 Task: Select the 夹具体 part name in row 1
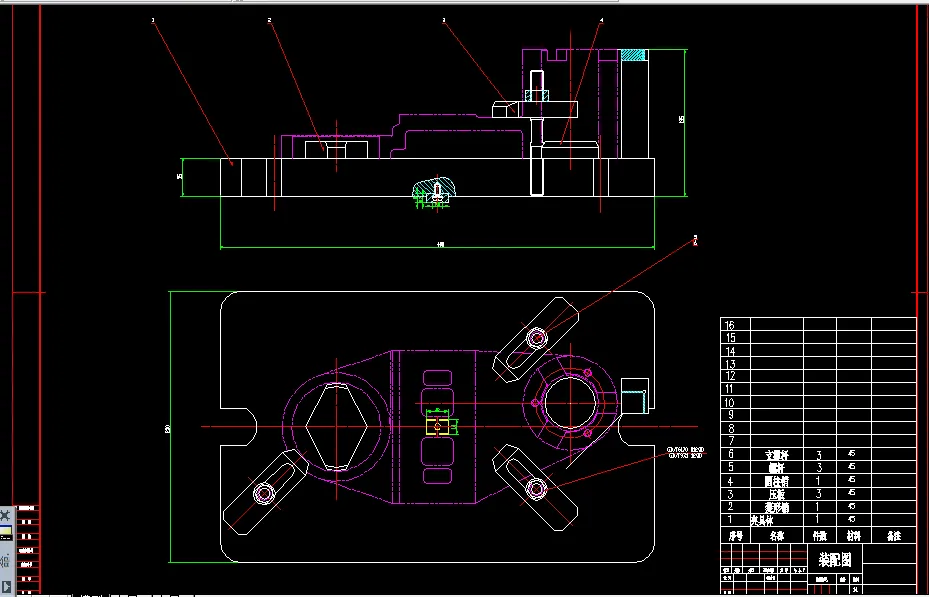click(x=762, y=521)
